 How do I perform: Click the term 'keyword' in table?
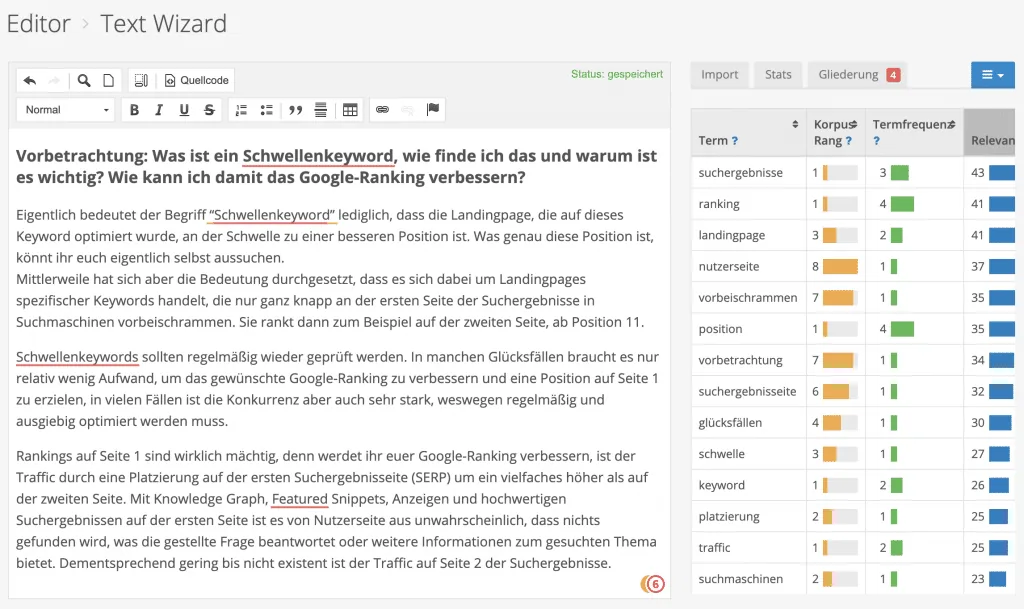click(x=721, y=485)
